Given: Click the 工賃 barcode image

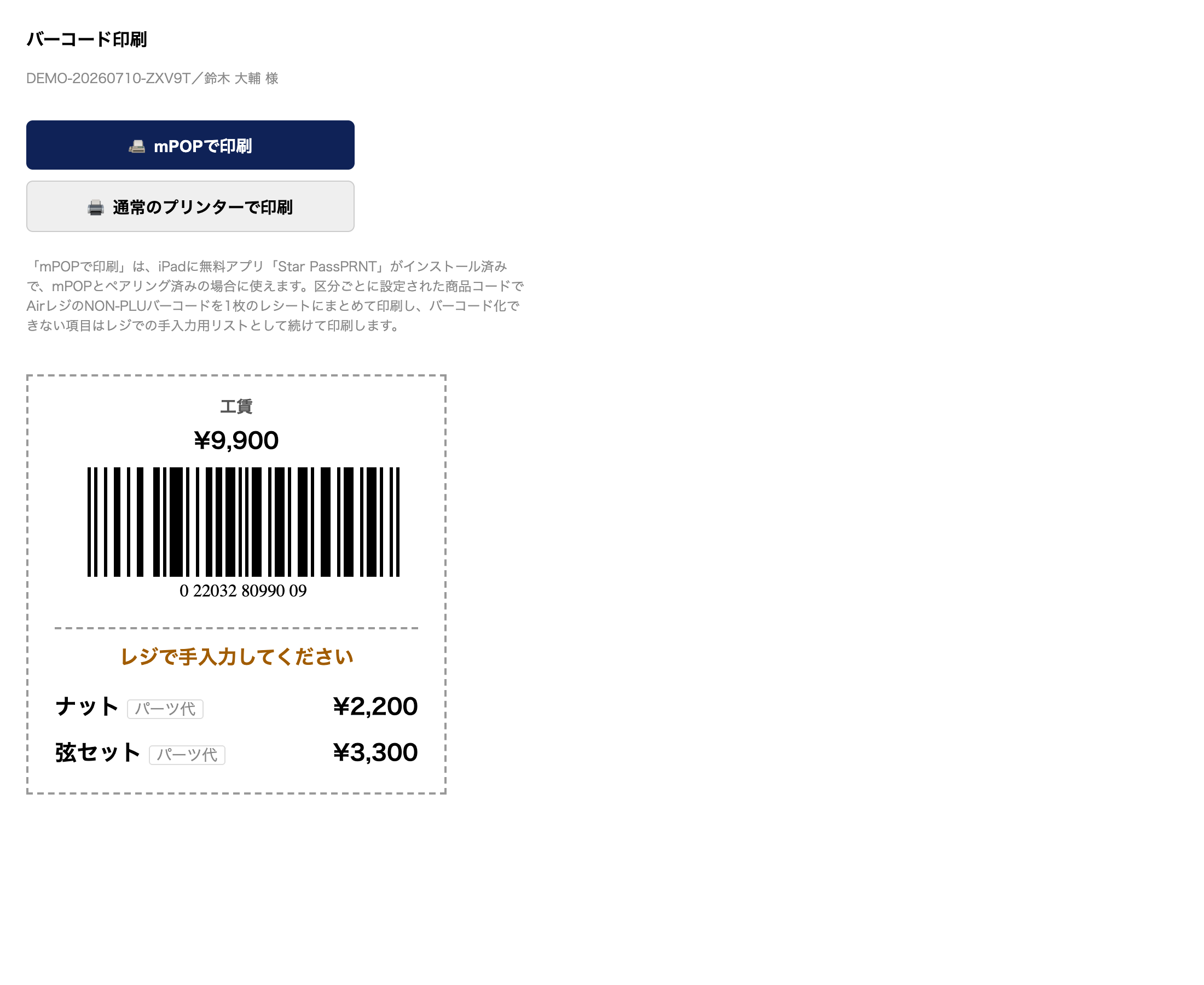Looking at the screenshot, I should point(244,522).
